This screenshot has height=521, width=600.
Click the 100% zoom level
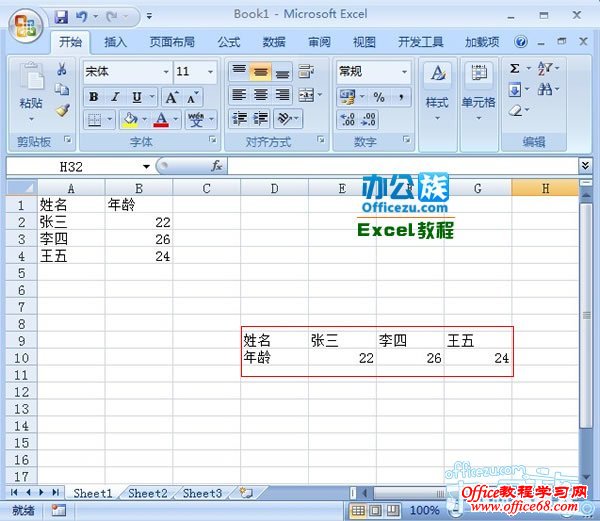coord(424,510)
